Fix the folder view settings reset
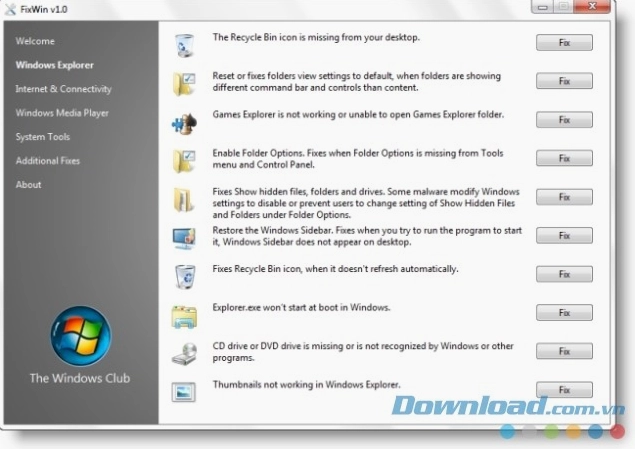 pos(564,81)
